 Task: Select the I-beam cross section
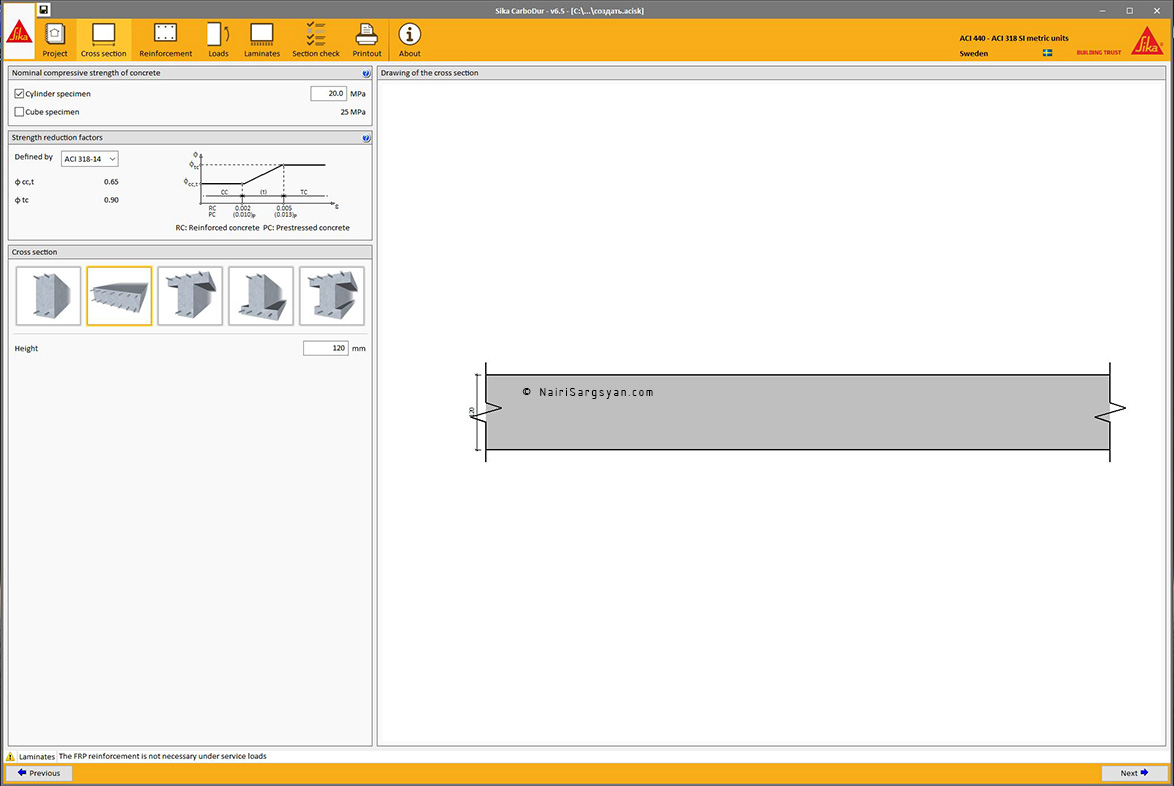pos(332,296)
